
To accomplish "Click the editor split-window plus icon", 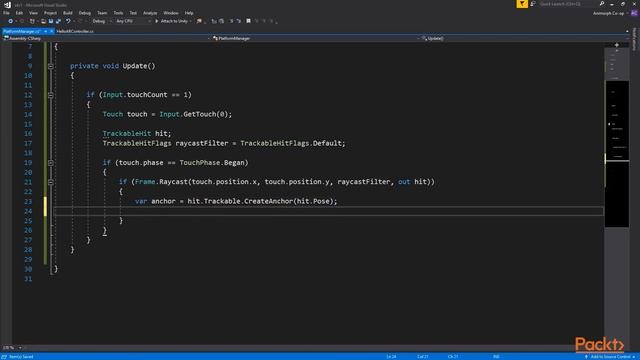I will (x=616, y=45).
